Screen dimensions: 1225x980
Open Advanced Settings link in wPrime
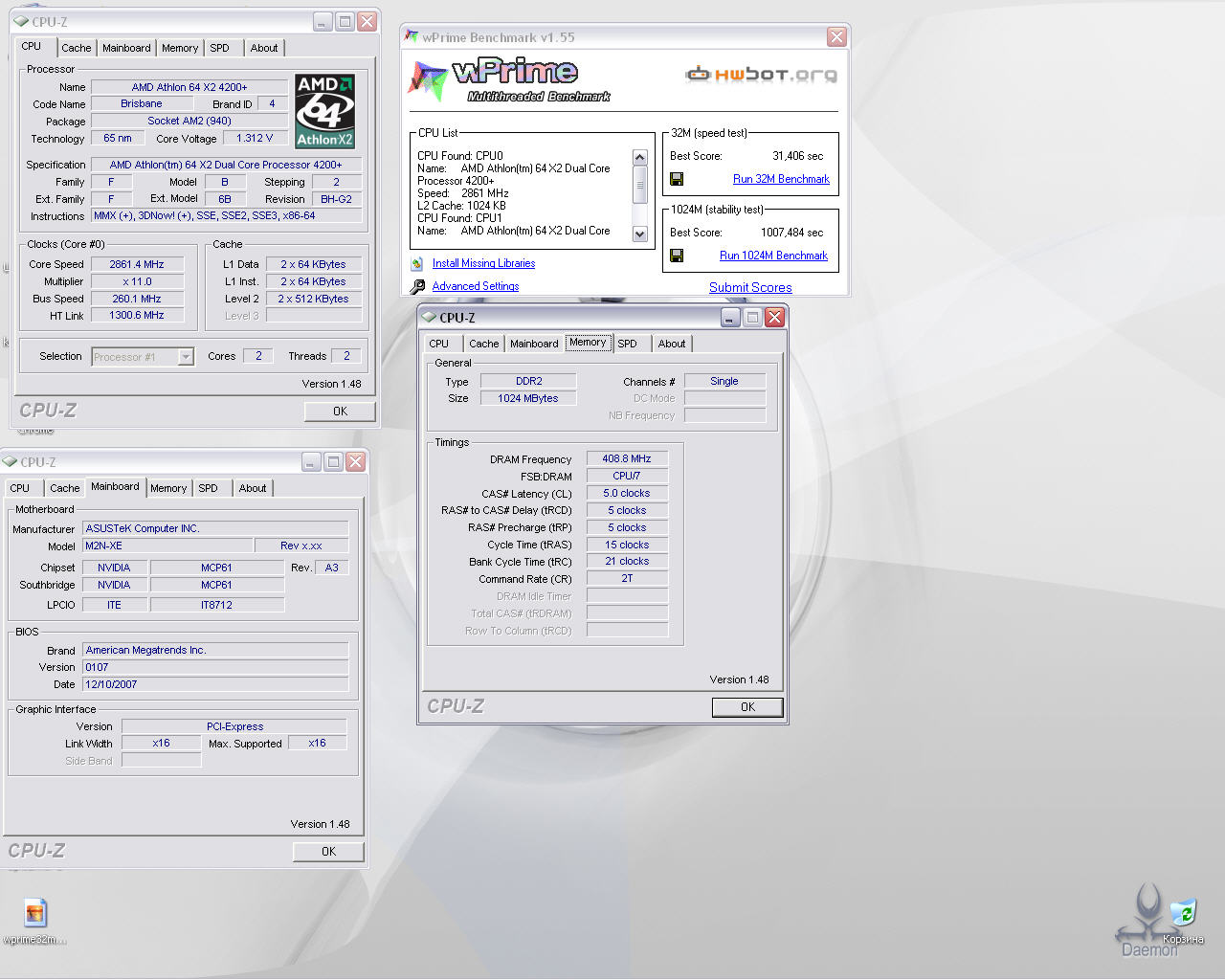coord(476,286)
